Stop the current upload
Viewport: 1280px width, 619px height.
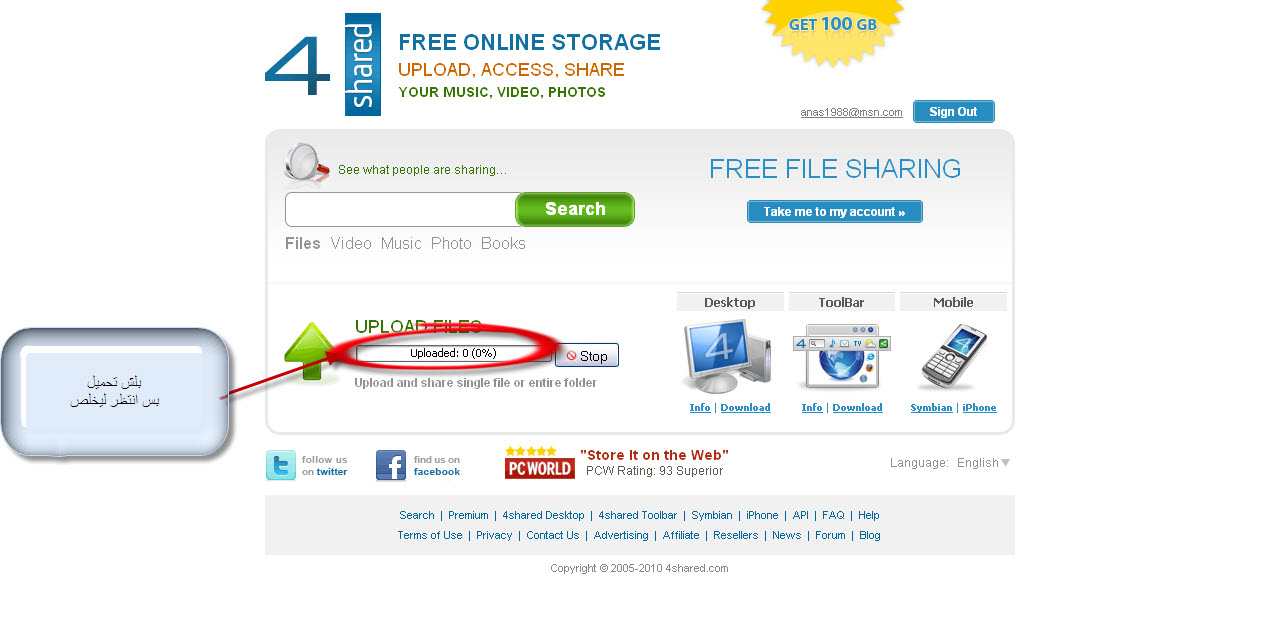[587, 355]
